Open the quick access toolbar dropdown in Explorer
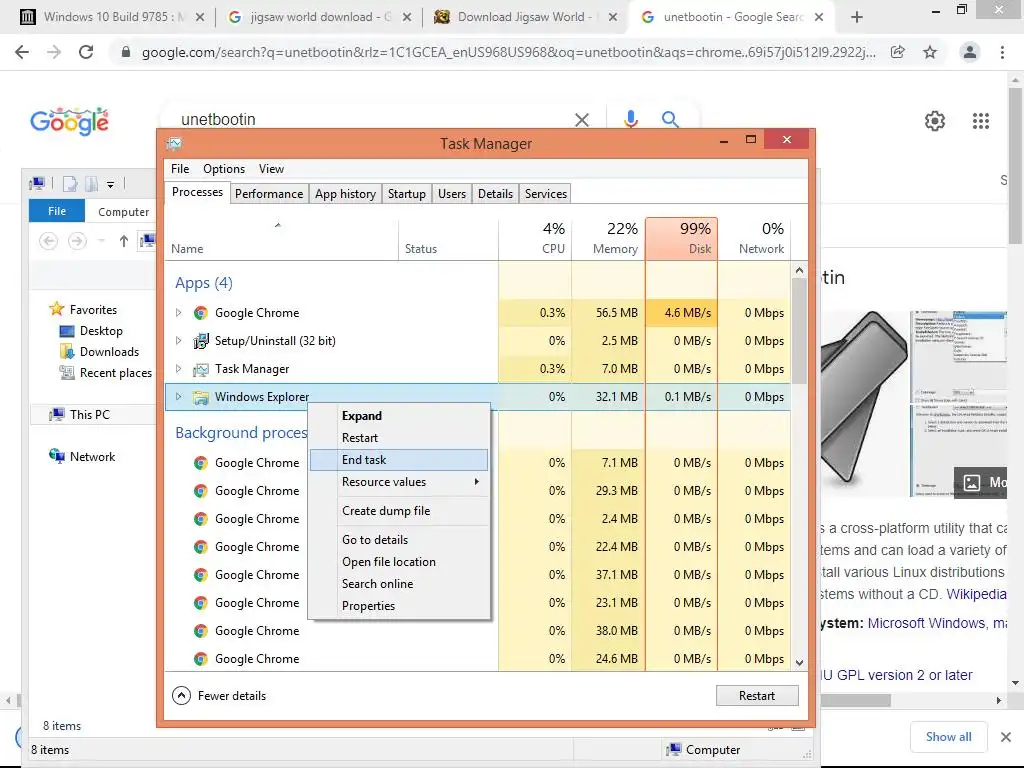This screenshot has width=1024, height=768. (x=110, y=185)
